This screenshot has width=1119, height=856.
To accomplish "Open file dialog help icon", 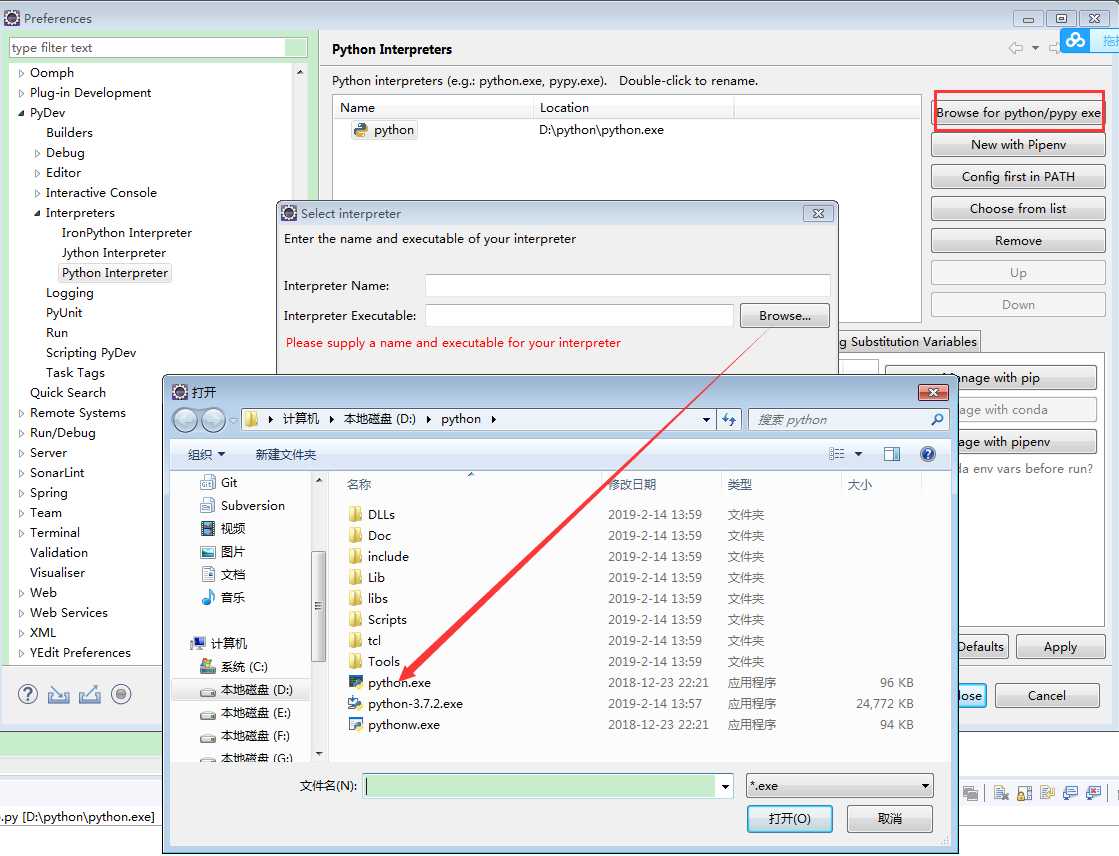I will pos(928,454).
